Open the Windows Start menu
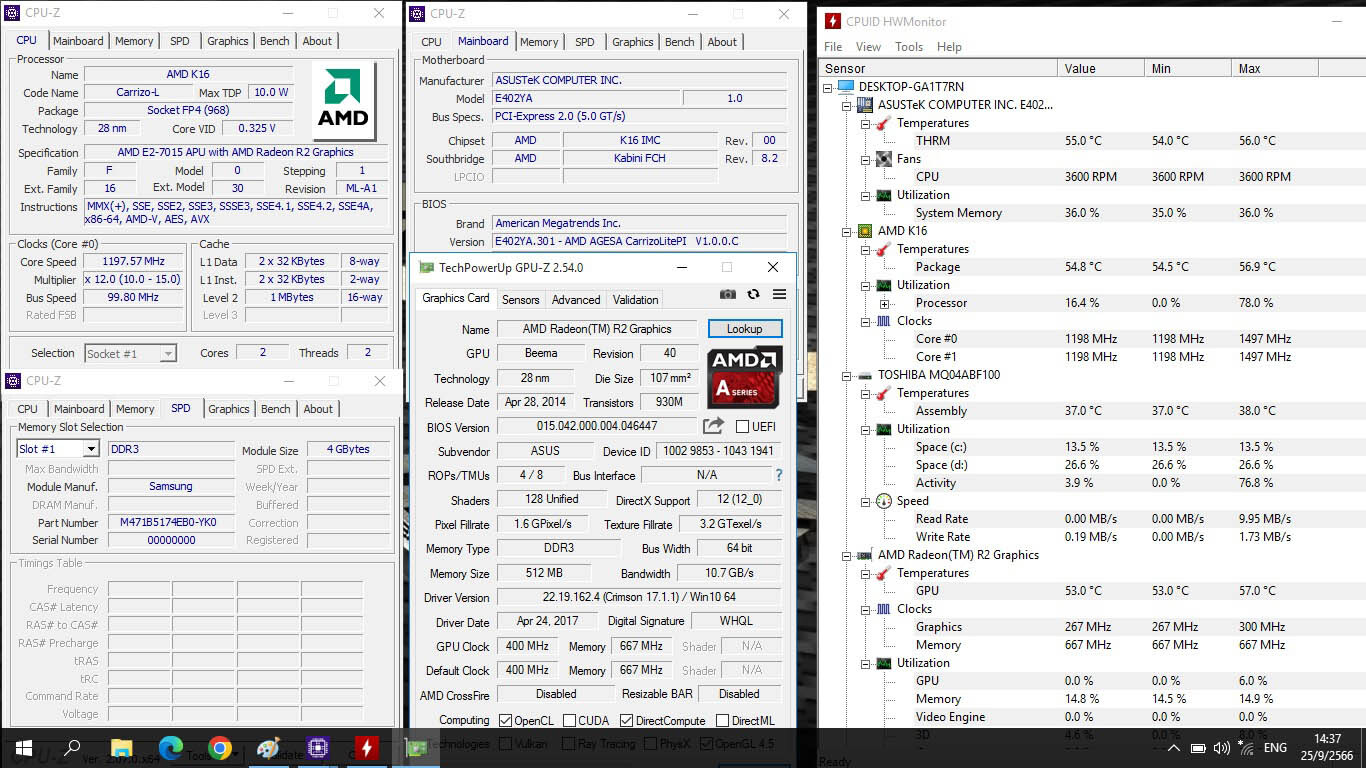This screenshot has width=1366, height=768. click(23, 748)
